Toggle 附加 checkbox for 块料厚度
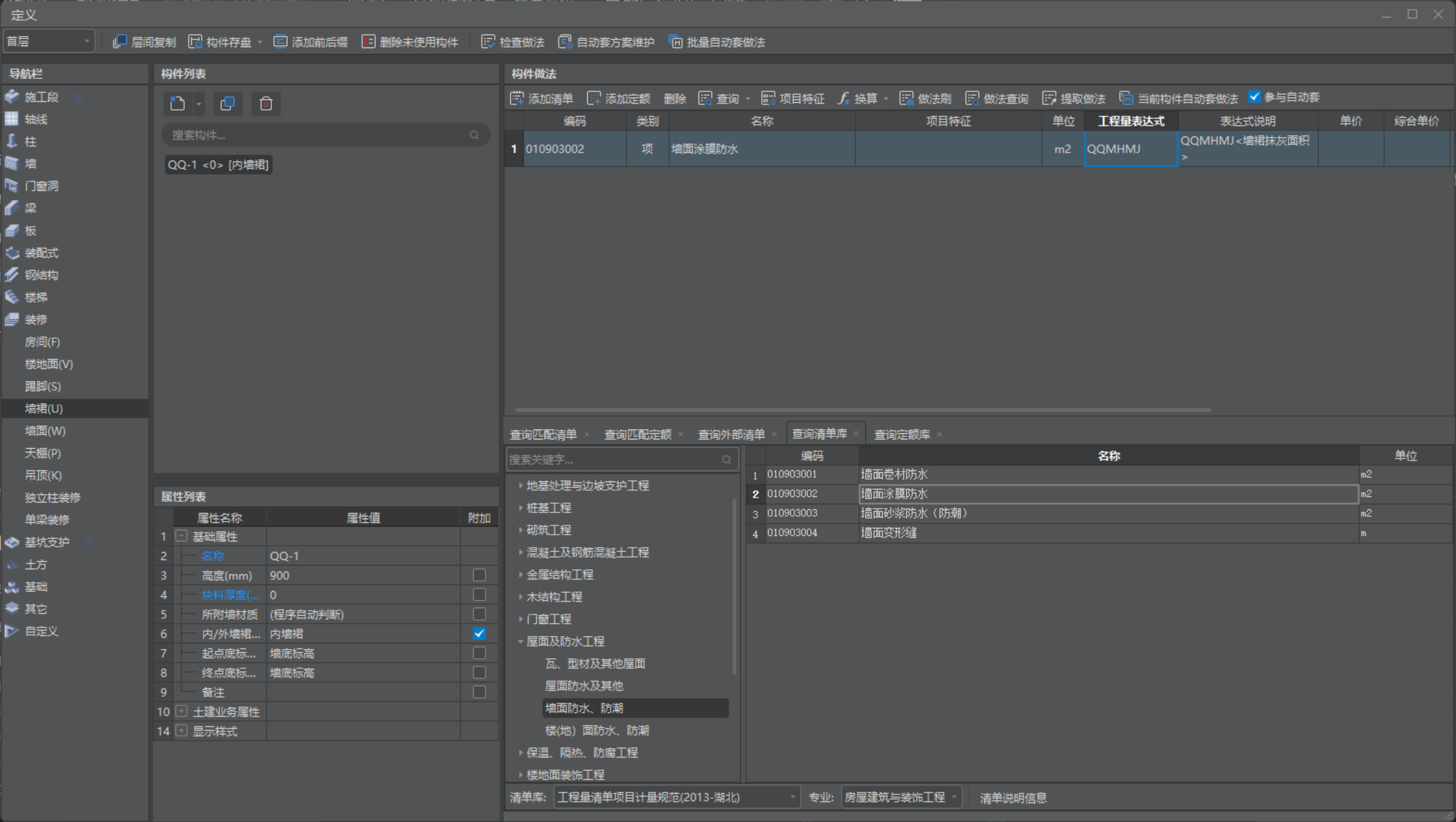 [x=479, y=595]
